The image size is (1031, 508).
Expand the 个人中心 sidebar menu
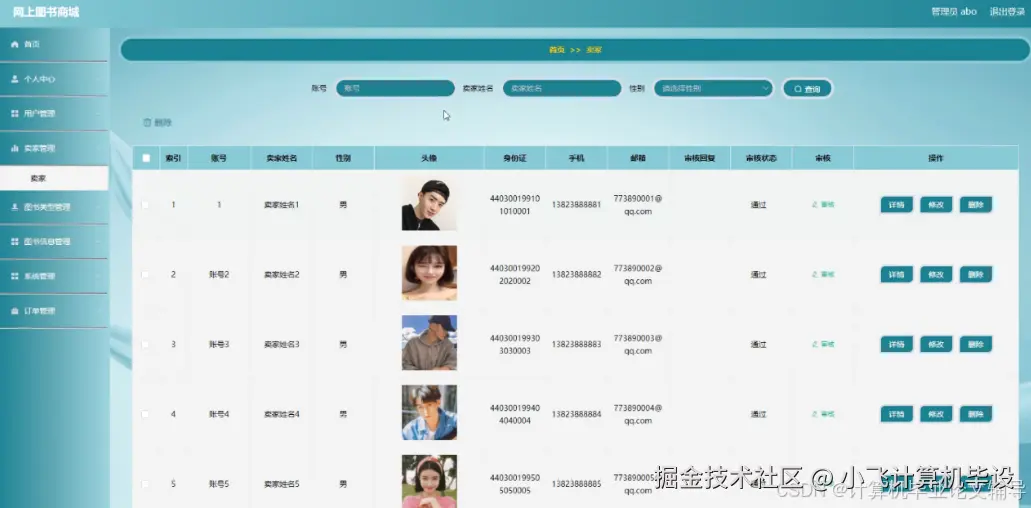click(x=54, y=79)
